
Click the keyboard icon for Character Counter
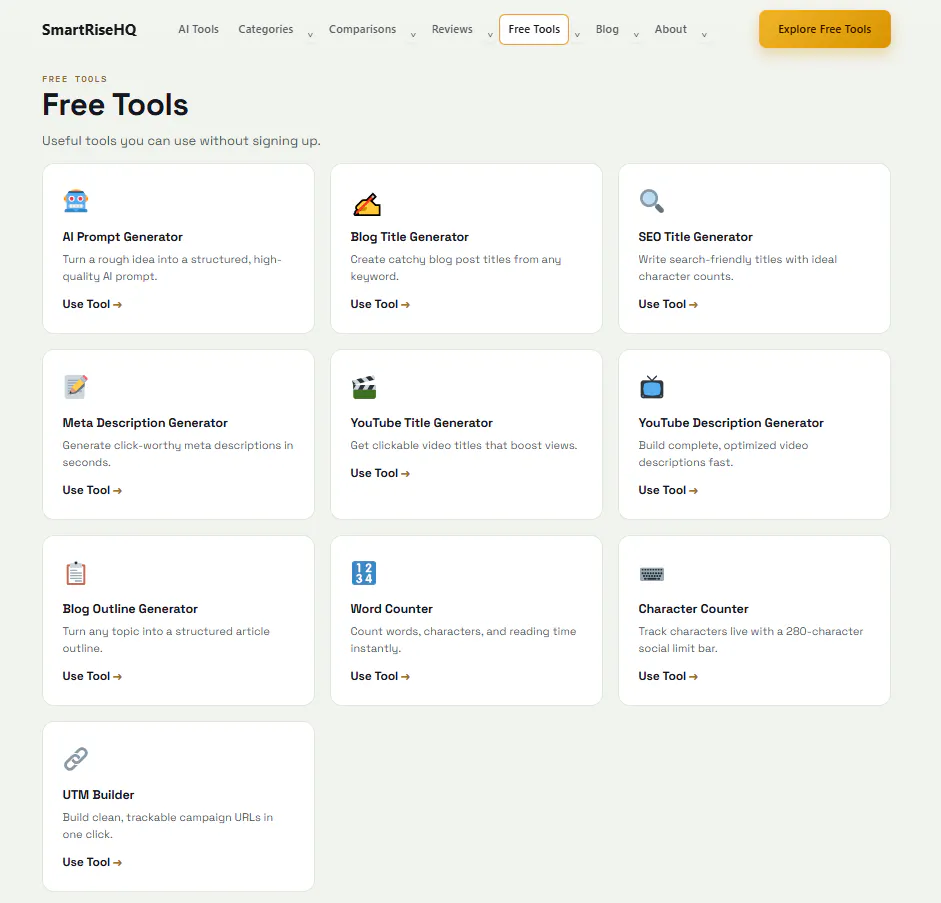pos(652,574)
